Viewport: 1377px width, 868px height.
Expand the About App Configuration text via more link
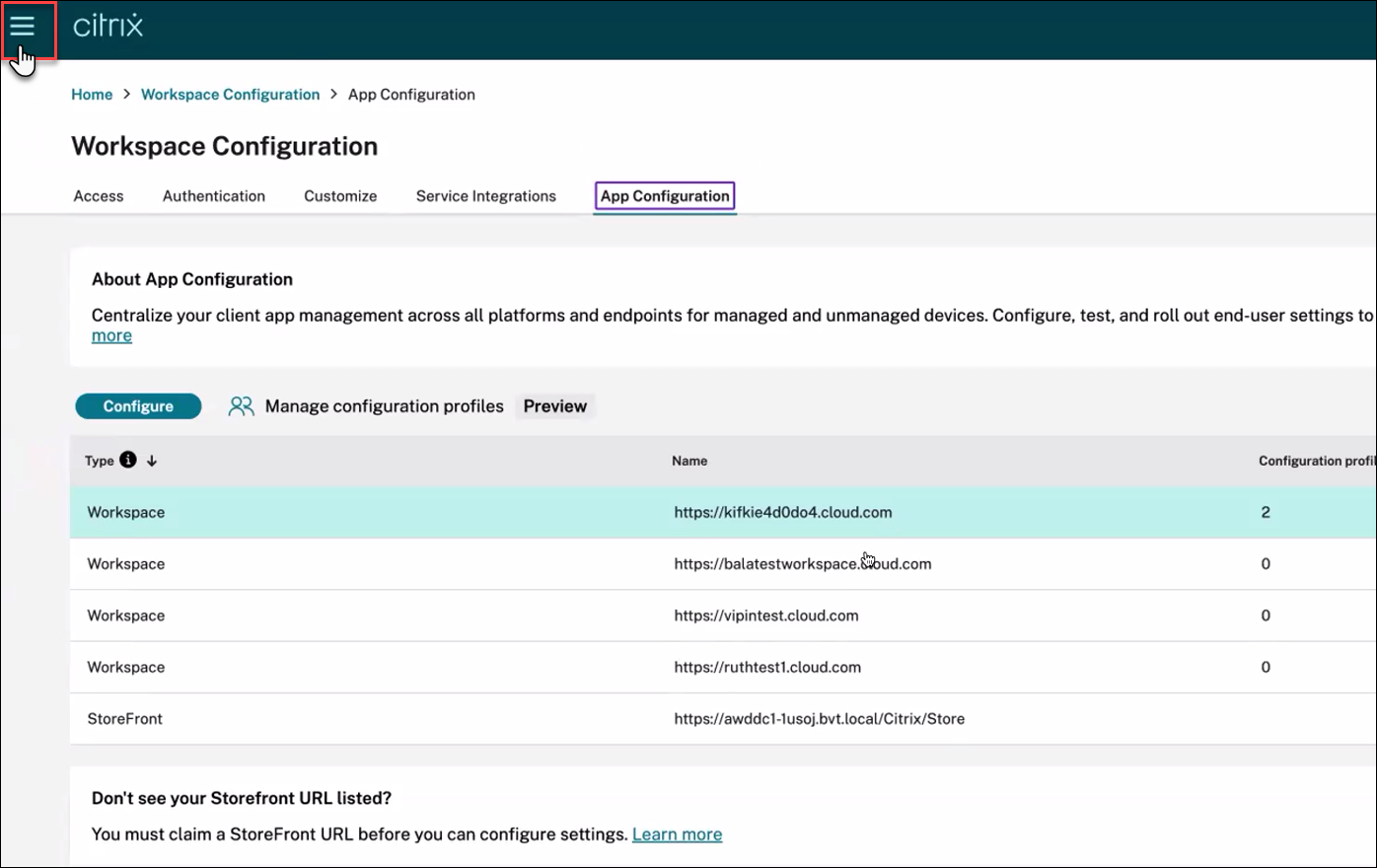110,335
